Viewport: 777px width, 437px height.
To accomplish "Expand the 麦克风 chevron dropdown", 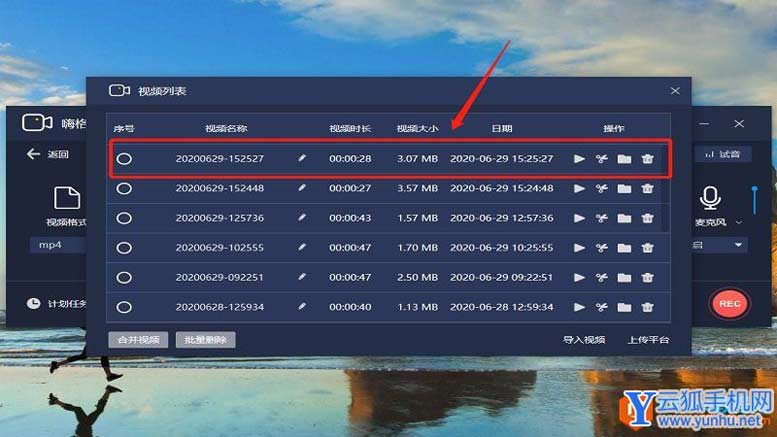I will tap(739, 222).
